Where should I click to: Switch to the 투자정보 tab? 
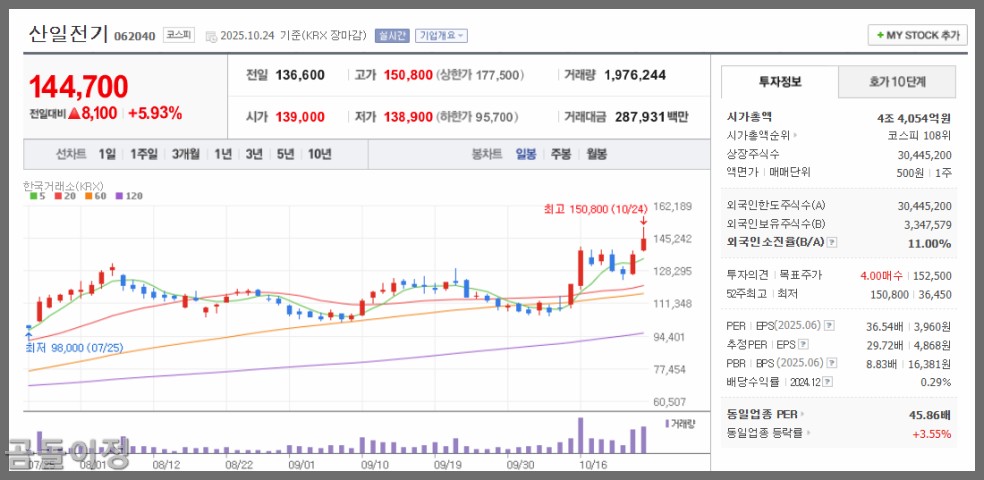coord(780,82)
